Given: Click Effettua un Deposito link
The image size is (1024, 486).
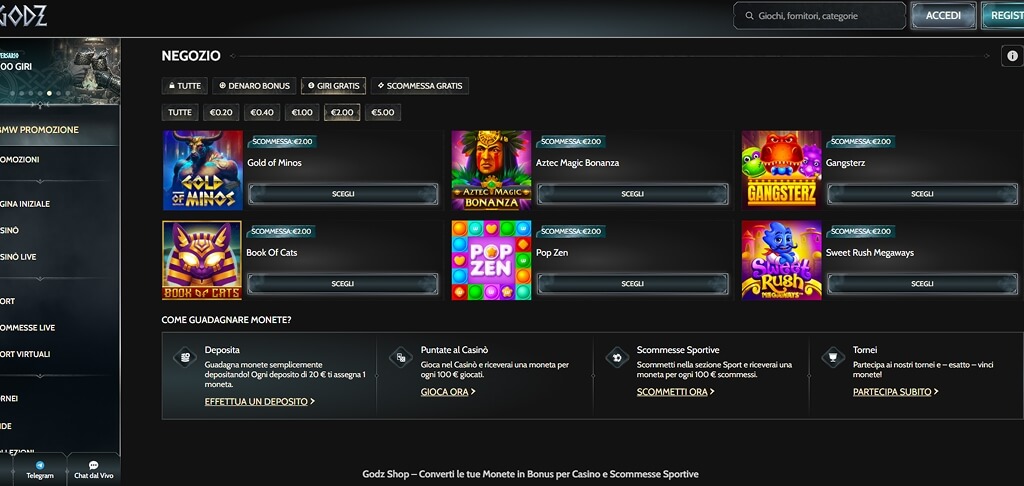Looking at the screenshot, I should coord(259,402).
